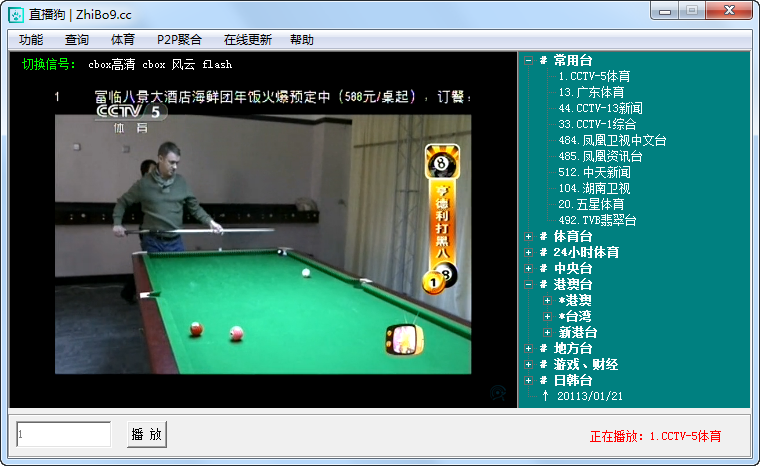
Task: Expand the 游戏、财经 tree group
Action: (x=528, y=365)
